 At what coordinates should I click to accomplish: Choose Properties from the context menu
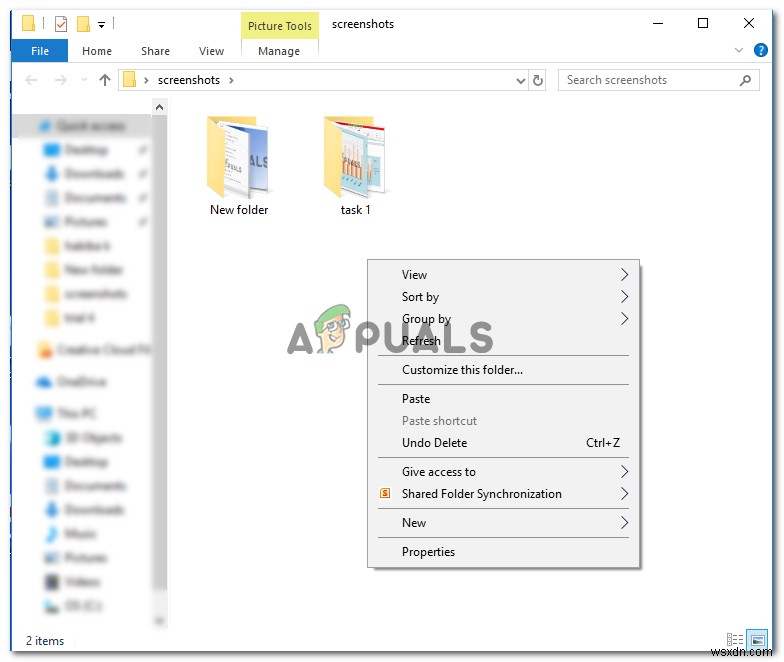[503, 552]
